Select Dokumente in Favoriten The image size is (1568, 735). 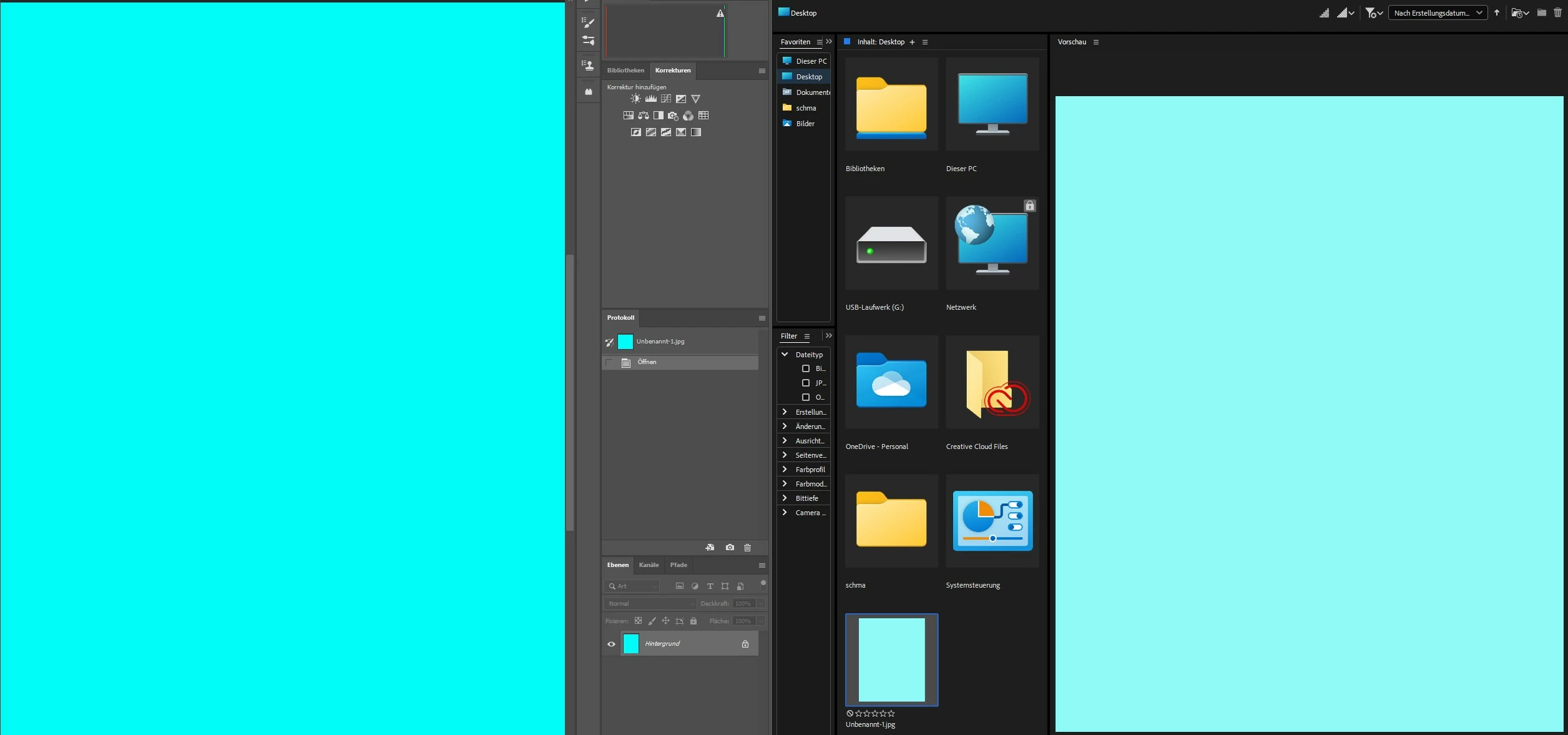point(811,92)
